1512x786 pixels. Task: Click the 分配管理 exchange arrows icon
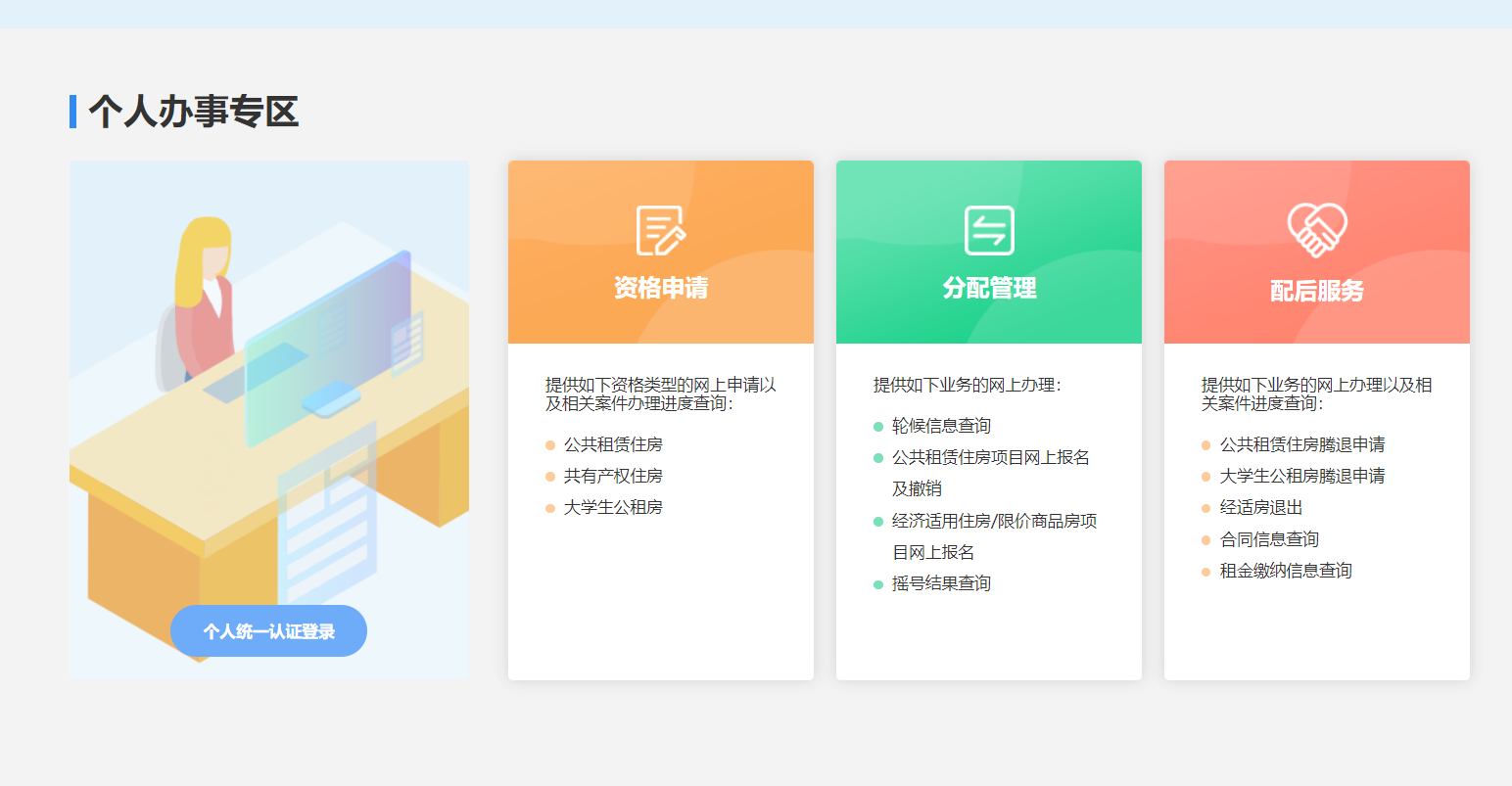[989, 231]
